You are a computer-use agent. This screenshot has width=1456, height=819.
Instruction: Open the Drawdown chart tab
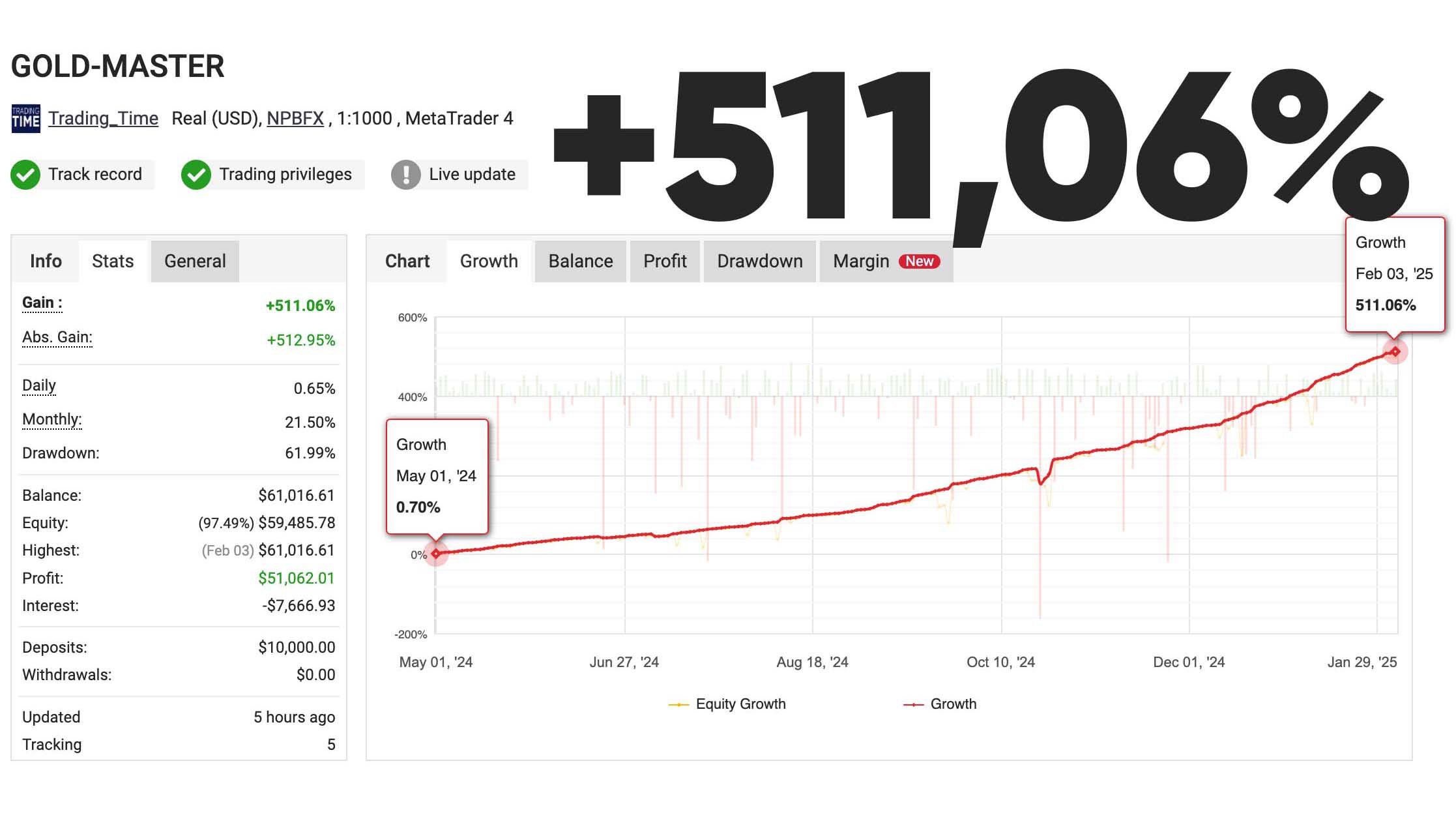tap(760, 261)
